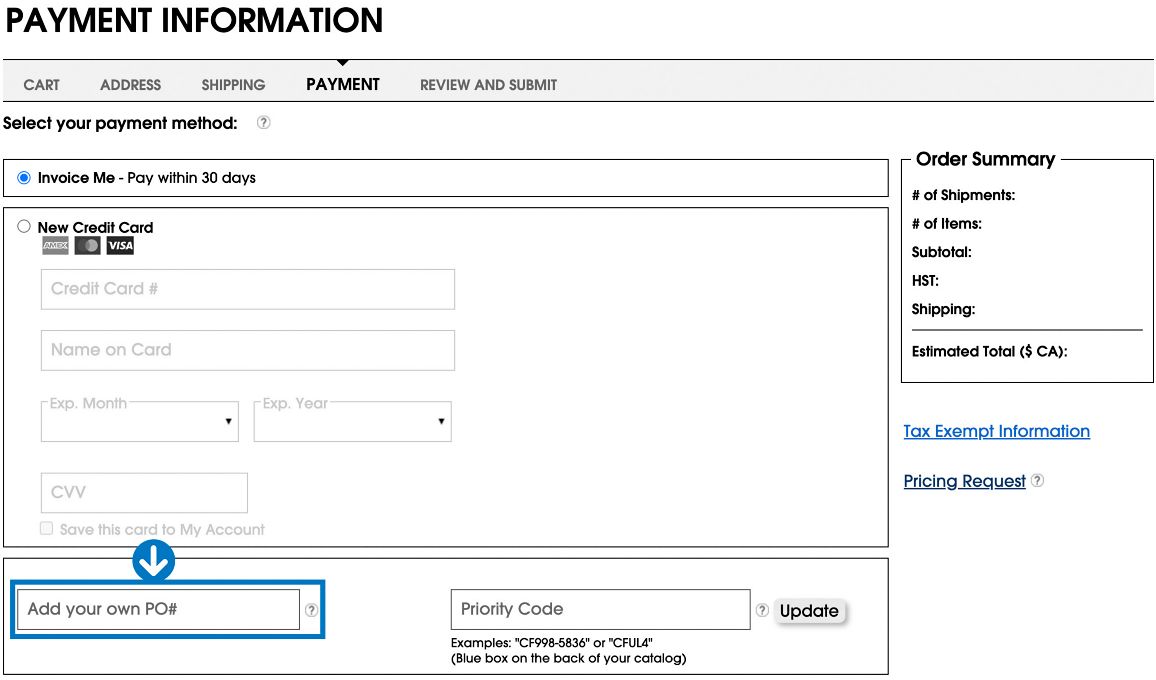Open the Exp. Month dropdown
The height and width of the screenshot is (680, 1156).
(139, 421)
